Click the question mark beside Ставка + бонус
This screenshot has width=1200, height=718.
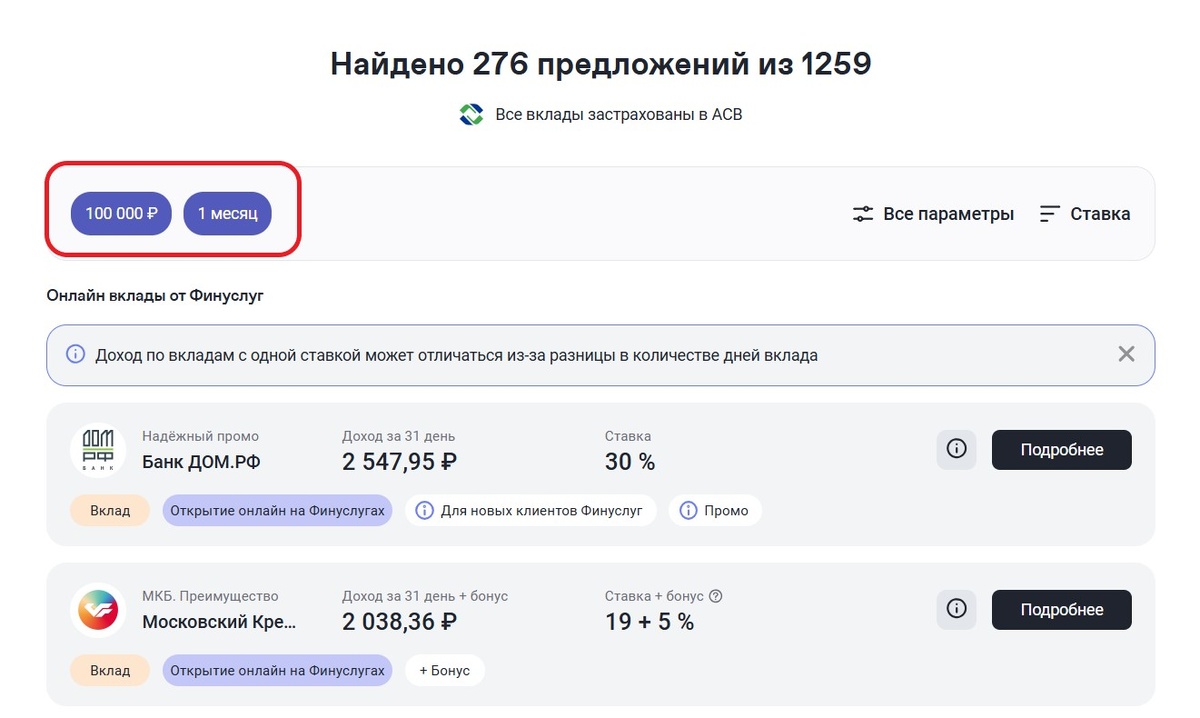pos(716,594)
